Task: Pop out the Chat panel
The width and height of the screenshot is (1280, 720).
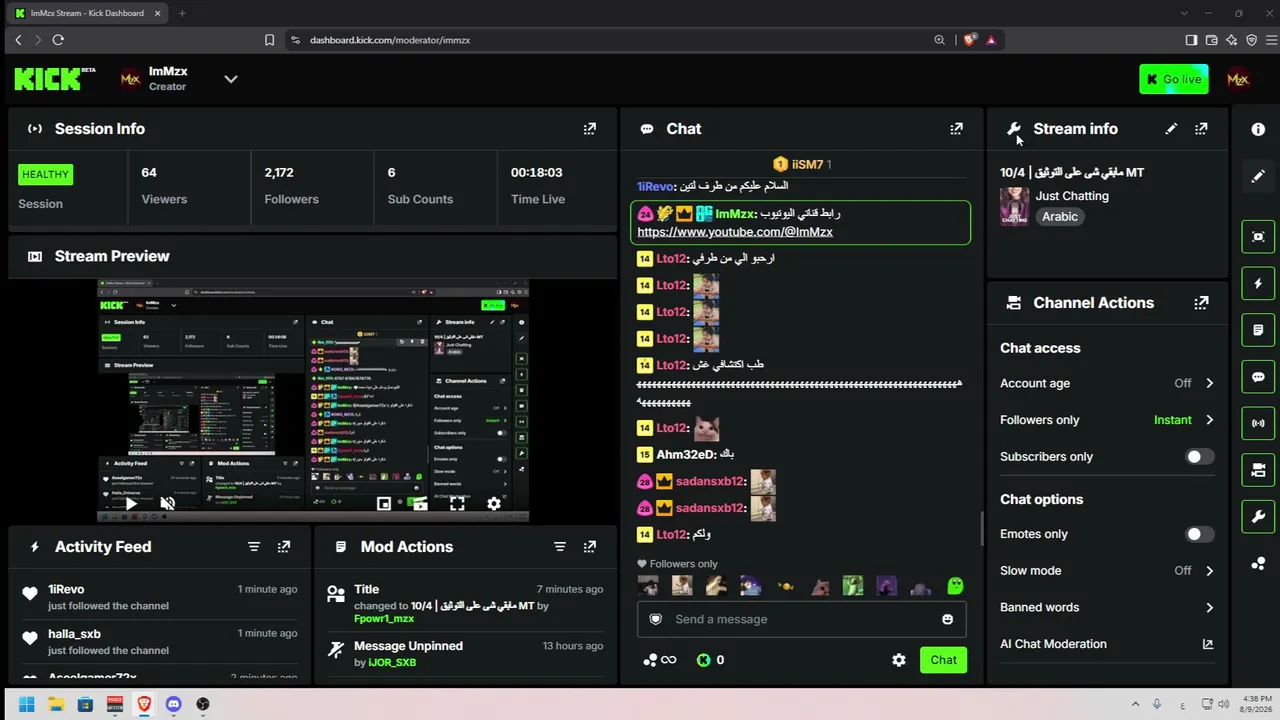Action: point(957,129)
